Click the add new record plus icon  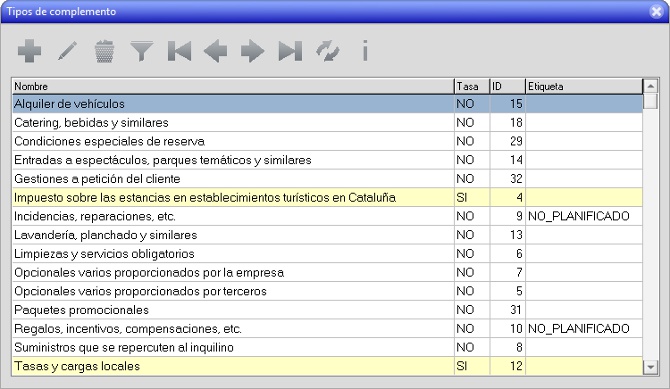29,51
